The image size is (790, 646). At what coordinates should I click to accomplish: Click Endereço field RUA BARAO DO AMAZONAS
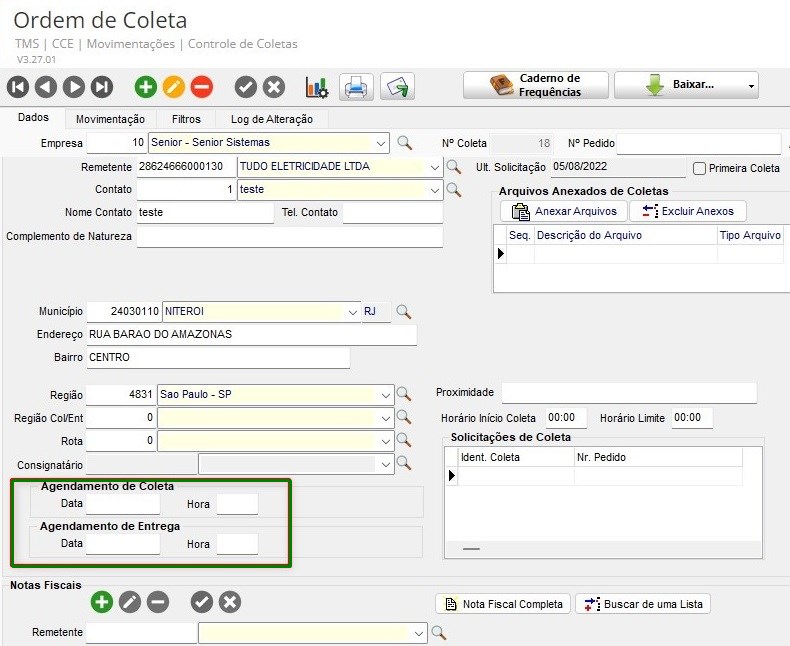[252, 335]
